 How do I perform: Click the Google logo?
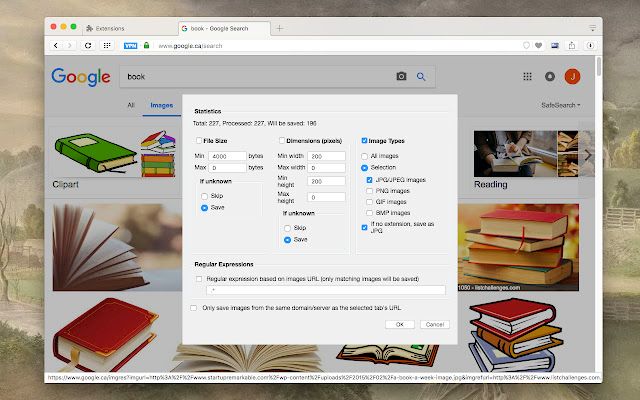coord(81,77)
